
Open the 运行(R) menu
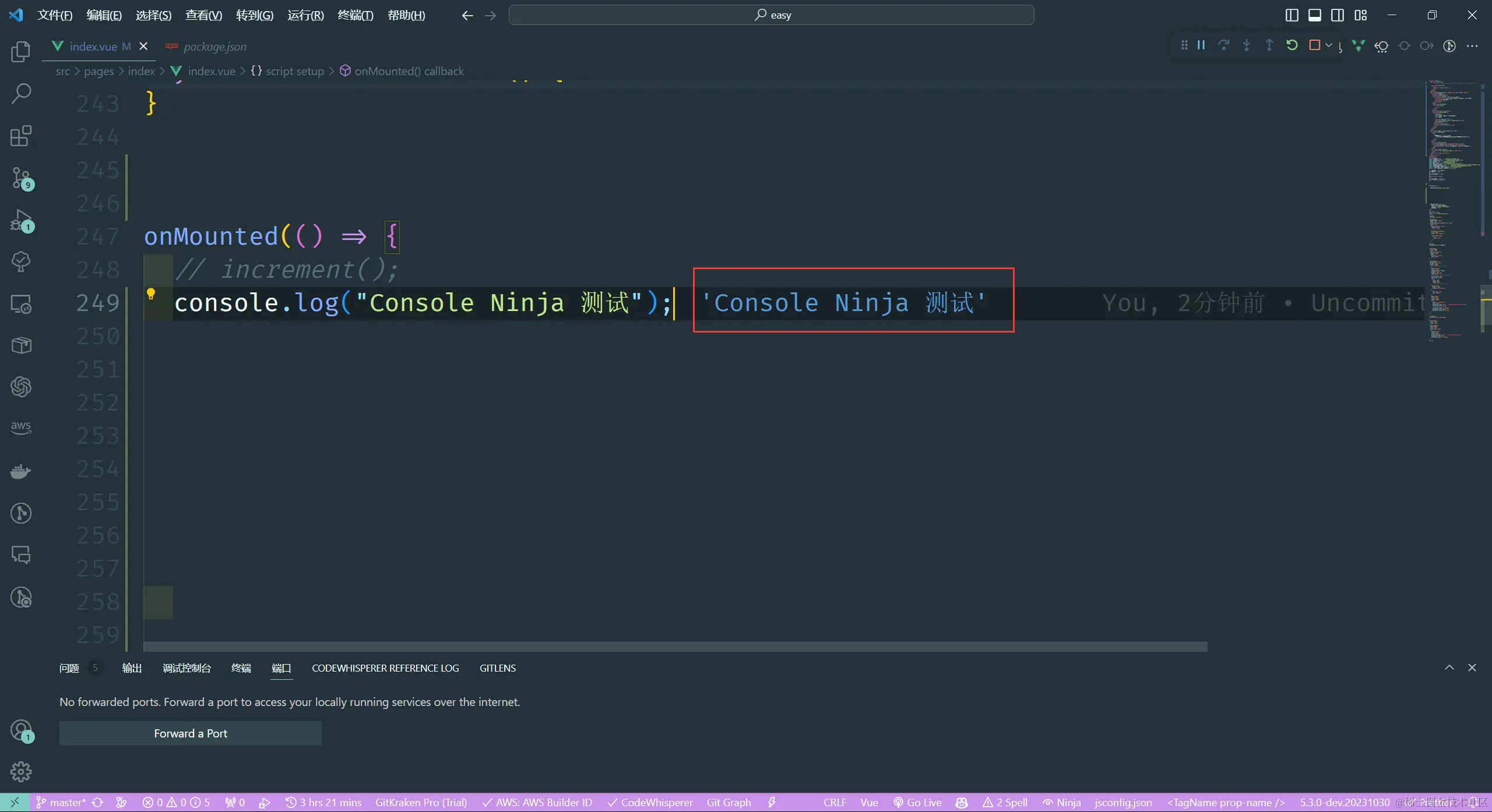pos(305,15)
